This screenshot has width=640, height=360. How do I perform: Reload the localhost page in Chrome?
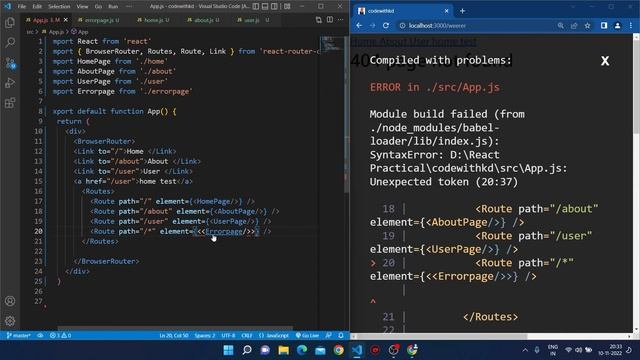(x=386, y=25)
